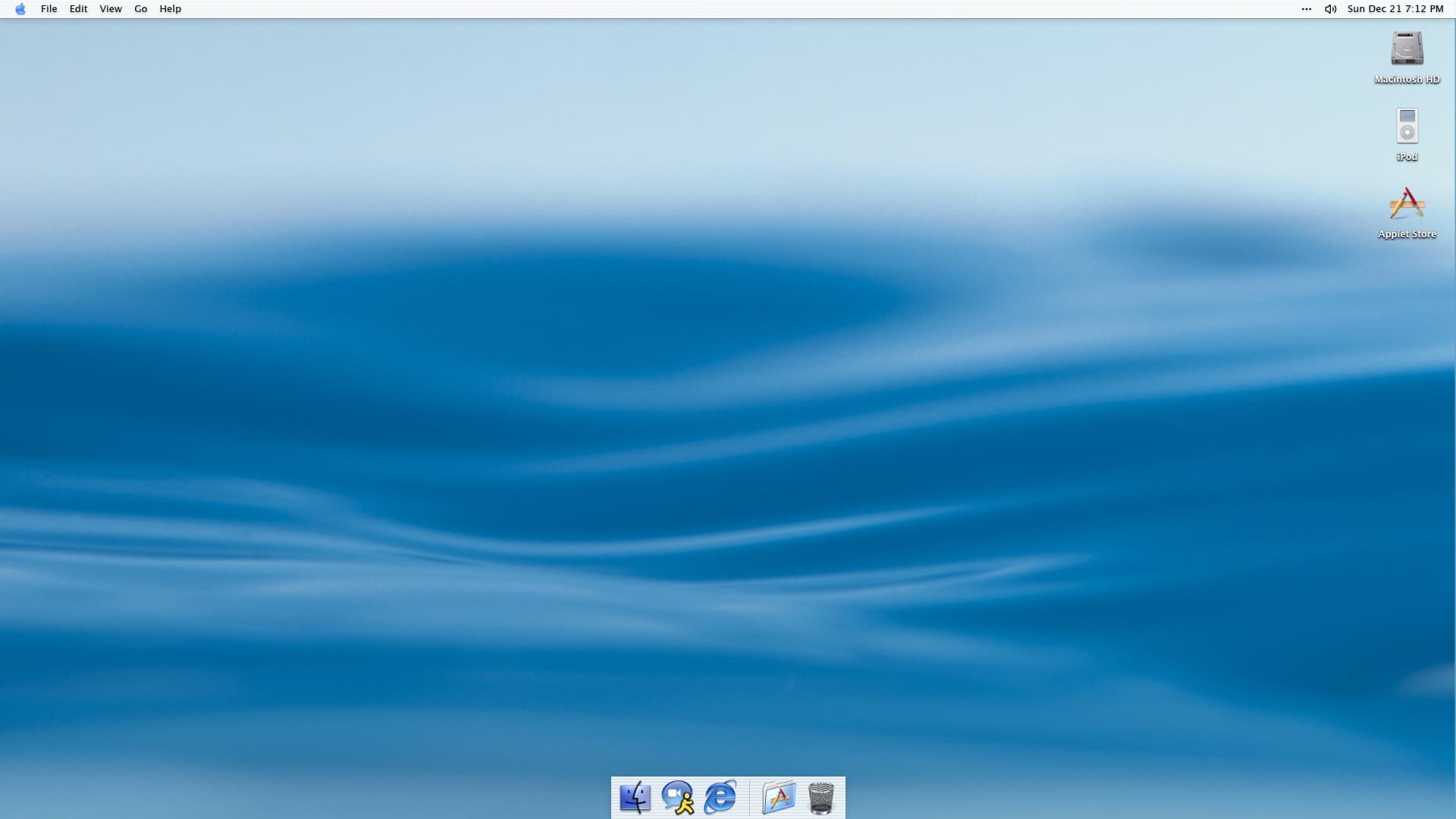Image resolution: width=1456 pixels, height=819 pixels.
Task: Select the Applet Store desktop icon
Action: (1407, 203)
